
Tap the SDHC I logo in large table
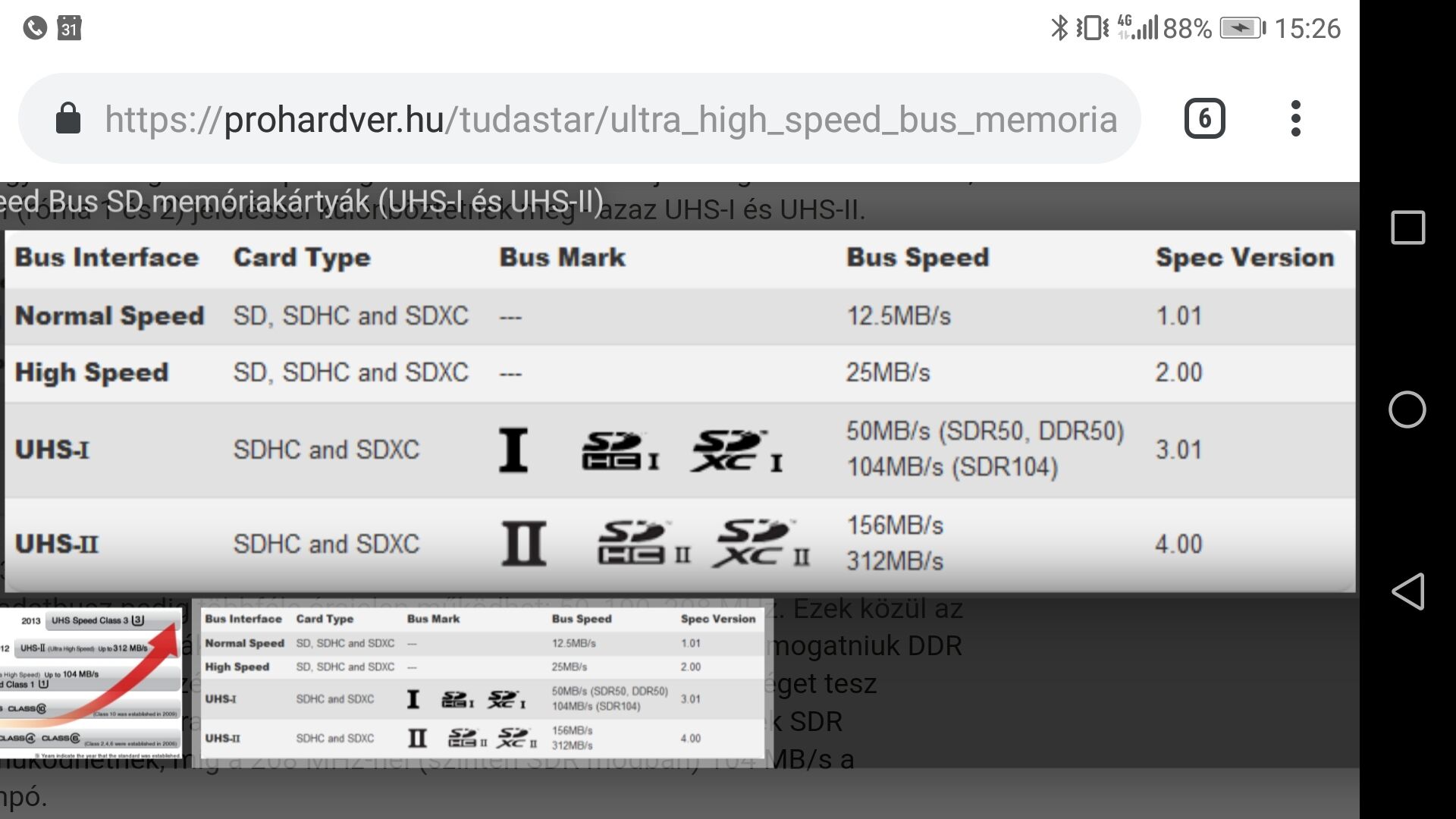(620, 450)
